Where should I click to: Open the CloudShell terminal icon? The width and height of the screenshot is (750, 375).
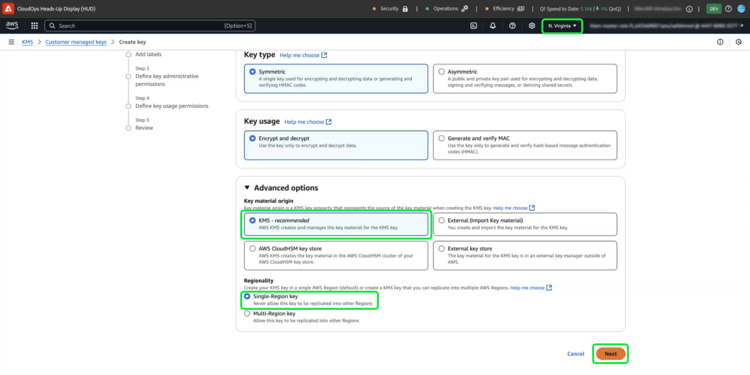tap(474, 26)
